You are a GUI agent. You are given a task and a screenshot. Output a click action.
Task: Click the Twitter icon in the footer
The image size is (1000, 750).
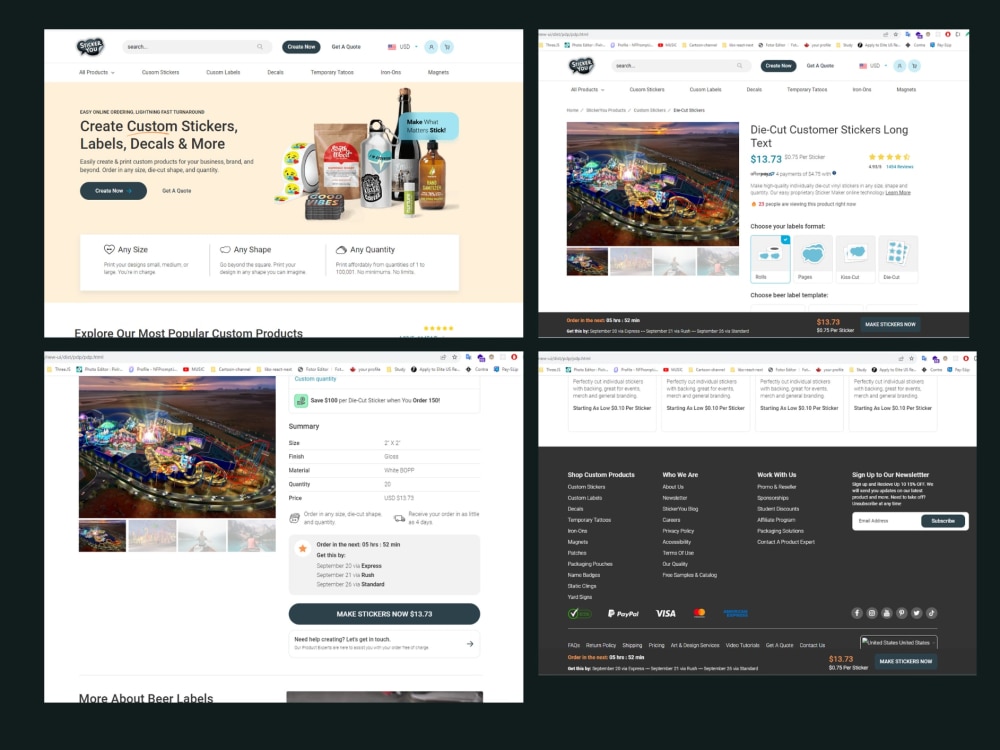pyautogui.click(x=916, y=613)
